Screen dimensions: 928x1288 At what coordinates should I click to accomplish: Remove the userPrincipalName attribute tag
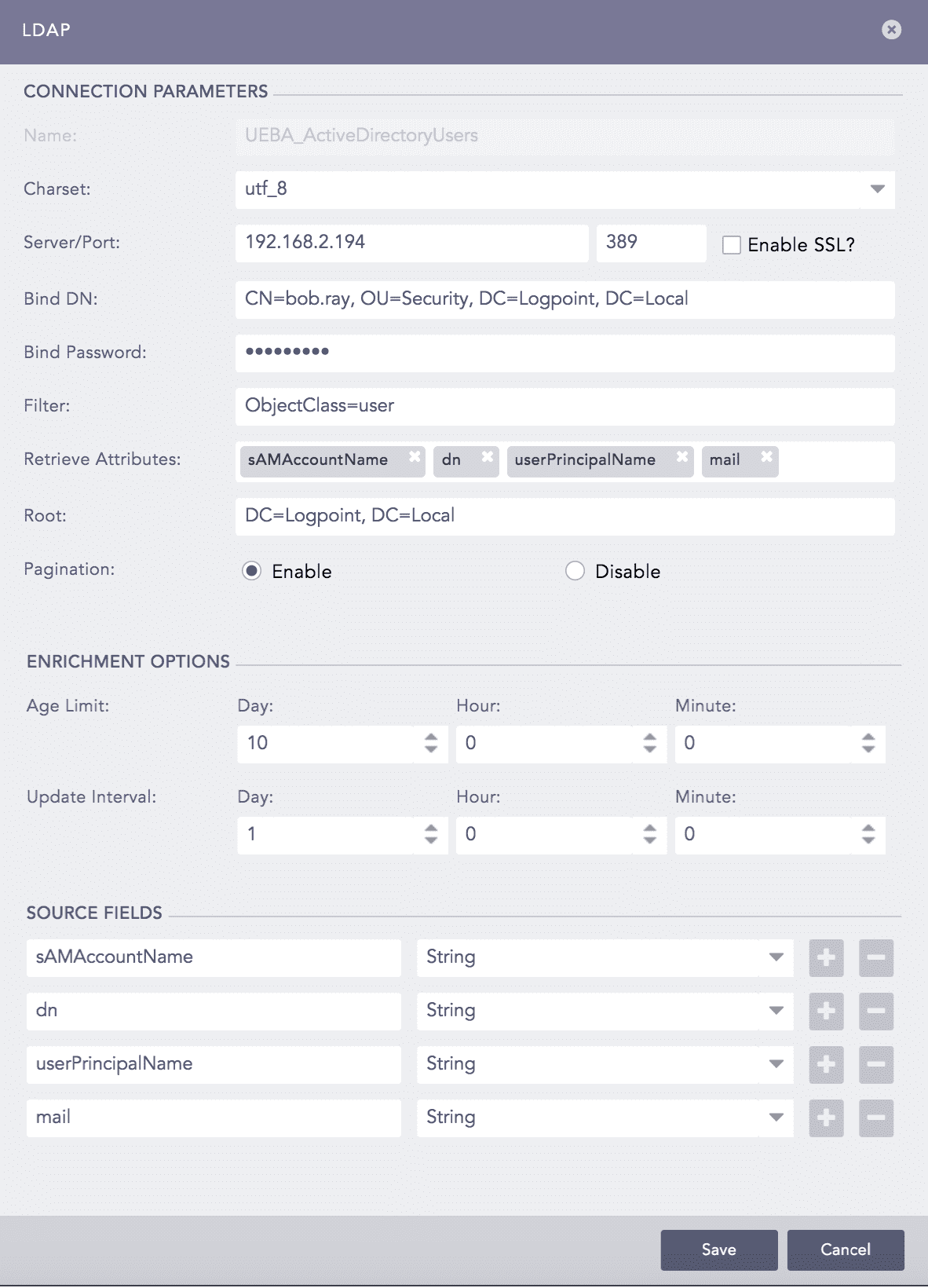pos(682,456)
